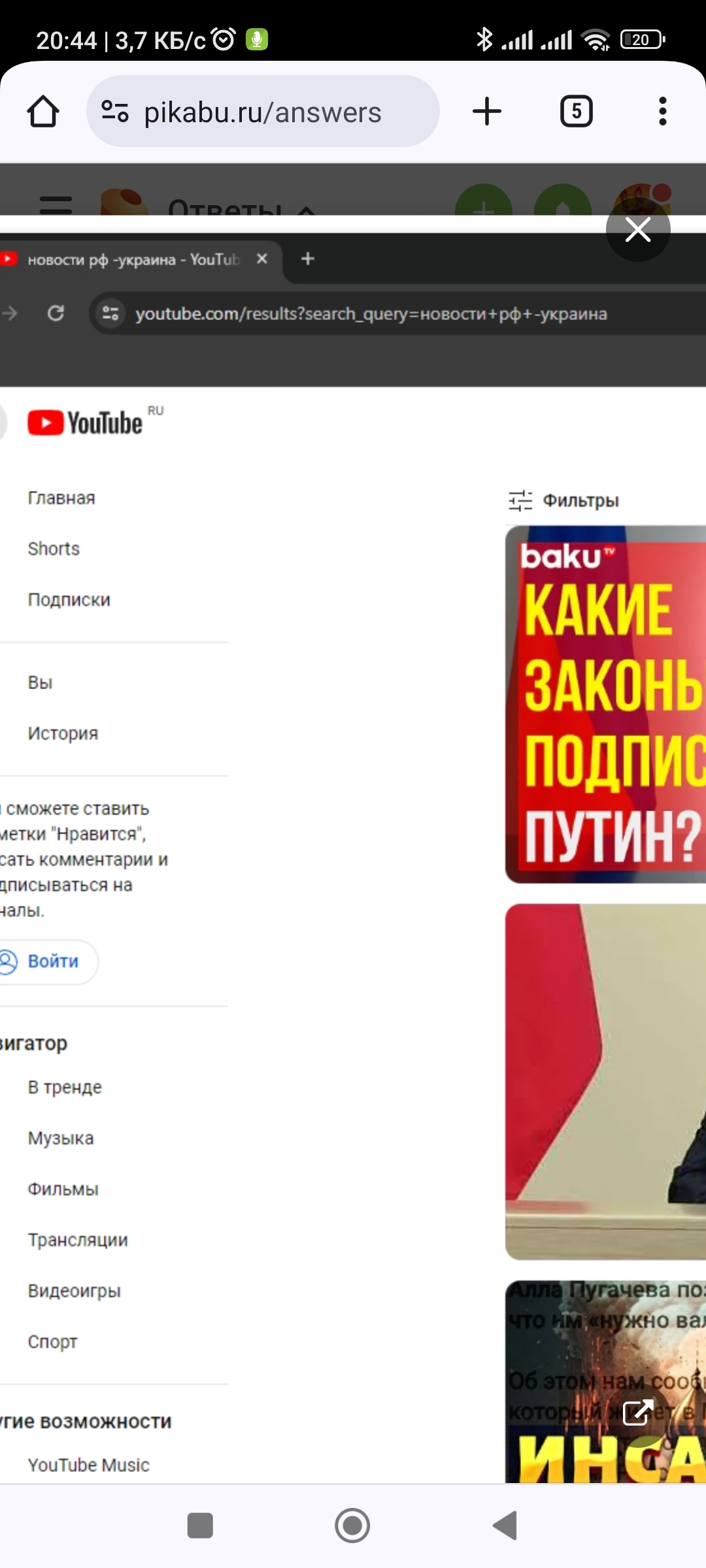Open the browser three-dot menu
Screen dimensions: 706x1568
663,111
